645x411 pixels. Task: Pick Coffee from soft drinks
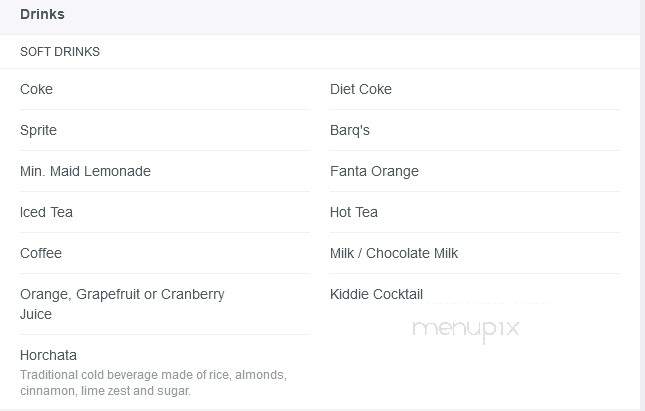(41, 253)
